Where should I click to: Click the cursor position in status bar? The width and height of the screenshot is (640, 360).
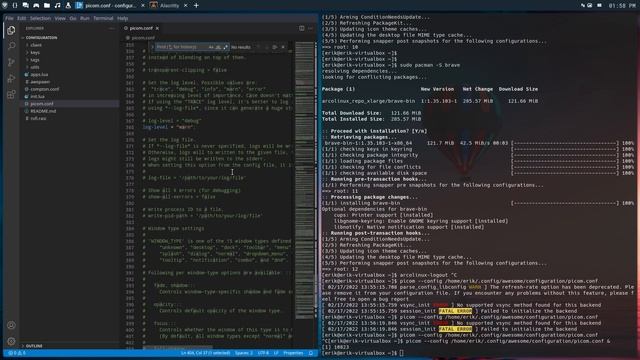[205, 353]
